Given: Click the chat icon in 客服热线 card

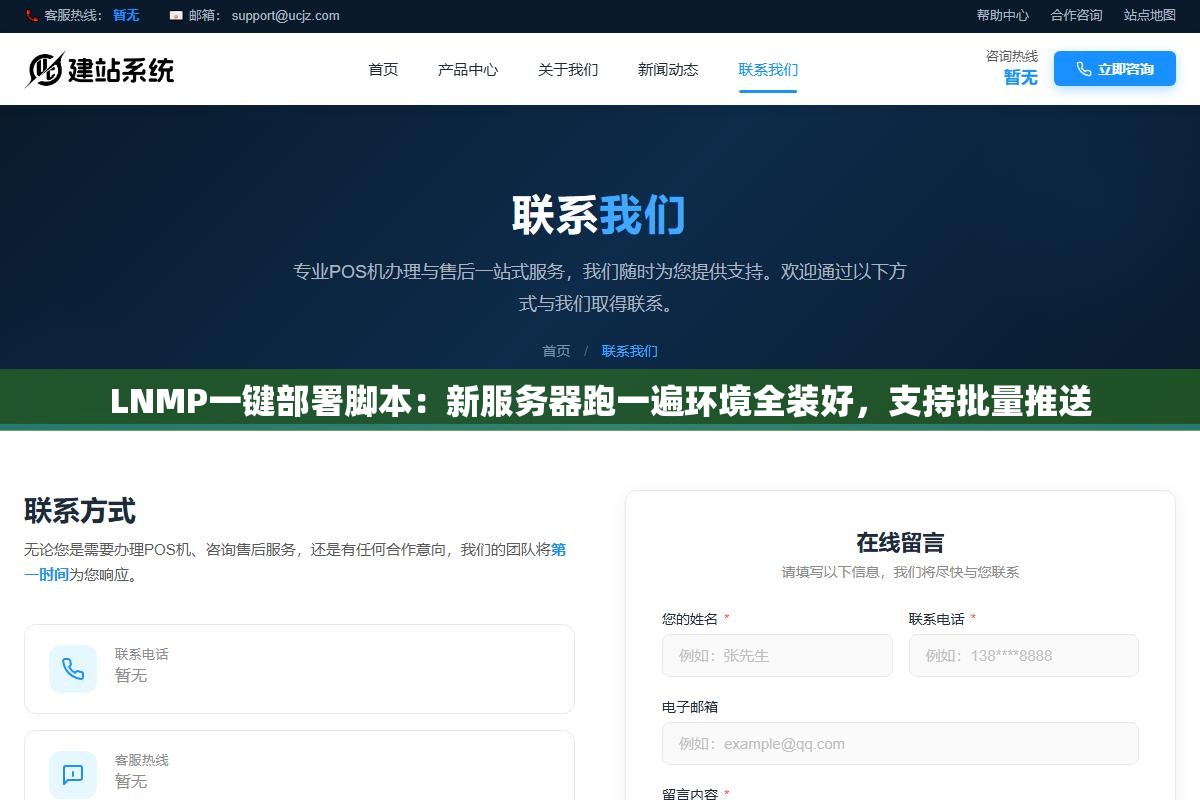Looking at the screenshot, I should [73, 775].
